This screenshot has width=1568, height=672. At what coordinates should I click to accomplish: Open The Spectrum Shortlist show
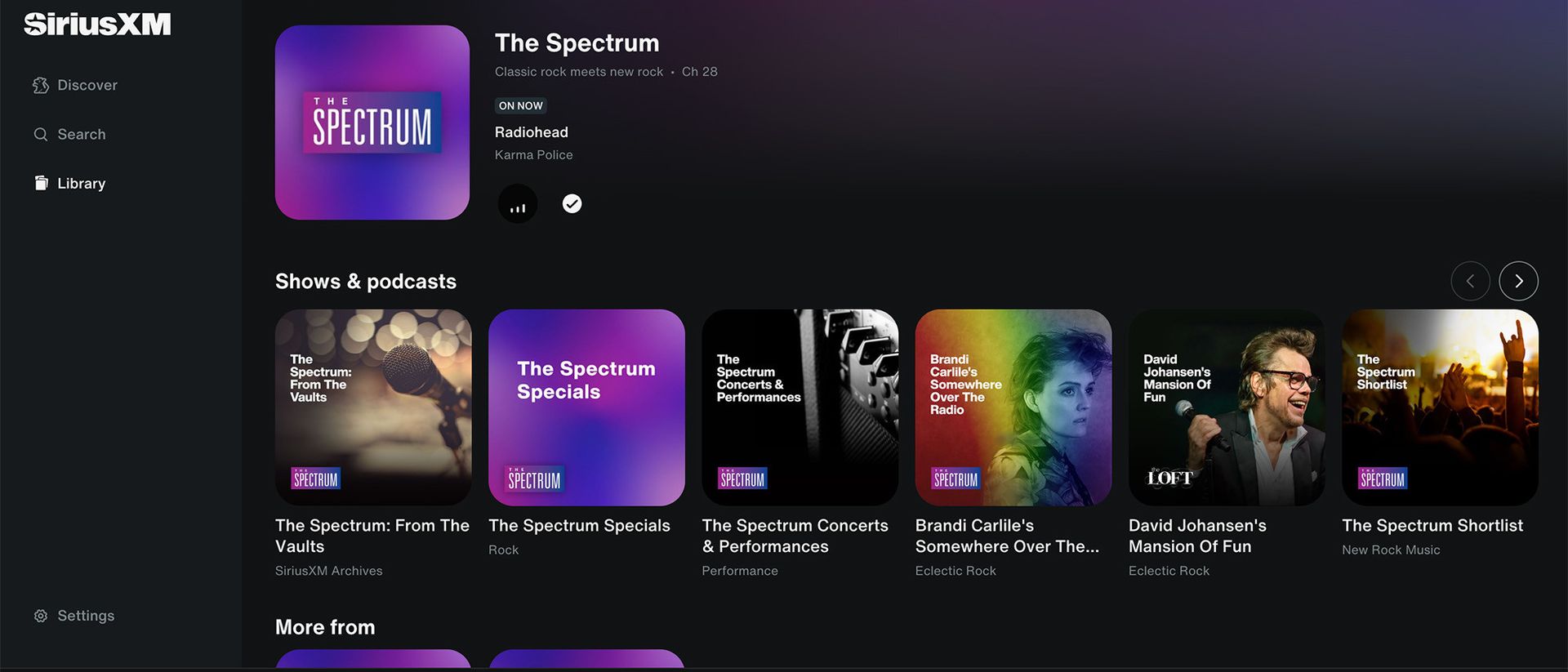coord(1440,407)
